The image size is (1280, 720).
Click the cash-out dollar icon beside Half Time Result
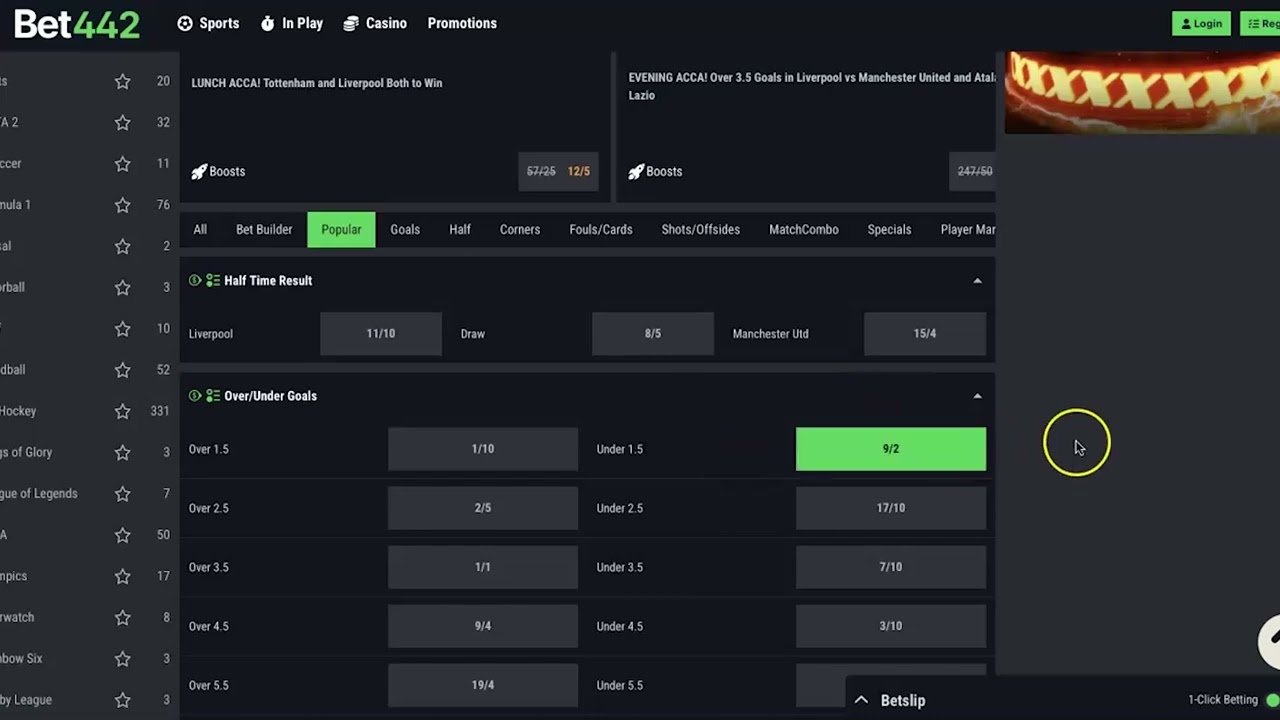(x=195, y=281)
